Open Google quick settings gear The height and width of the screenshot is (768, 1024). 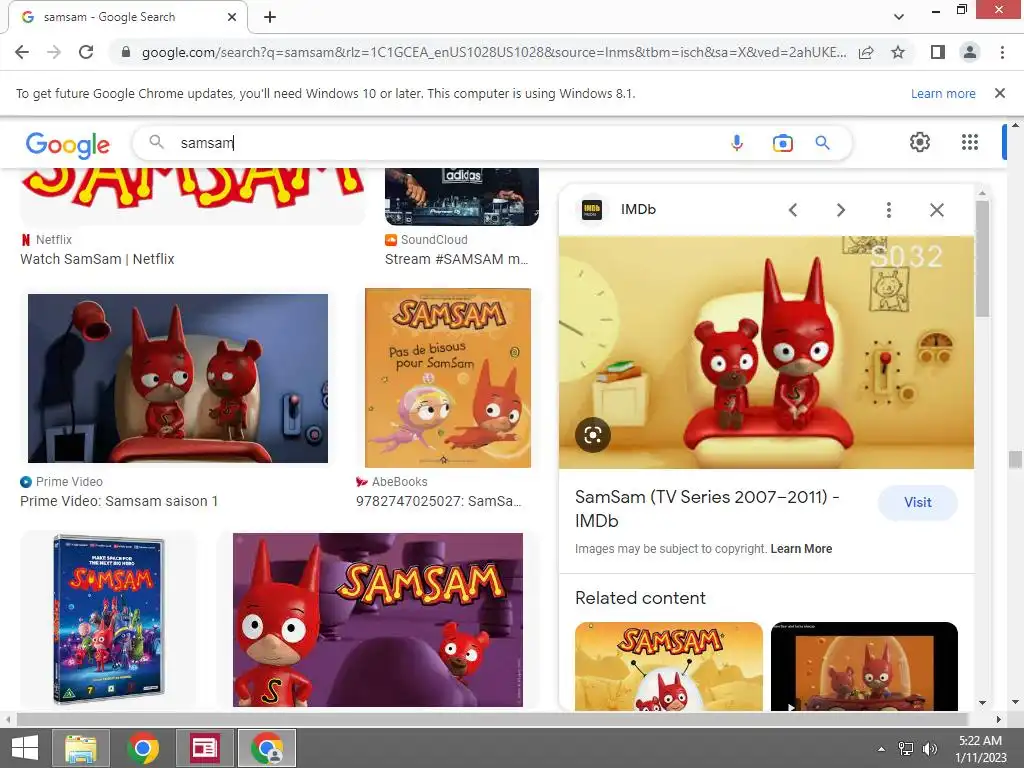[x=920, y=142]
